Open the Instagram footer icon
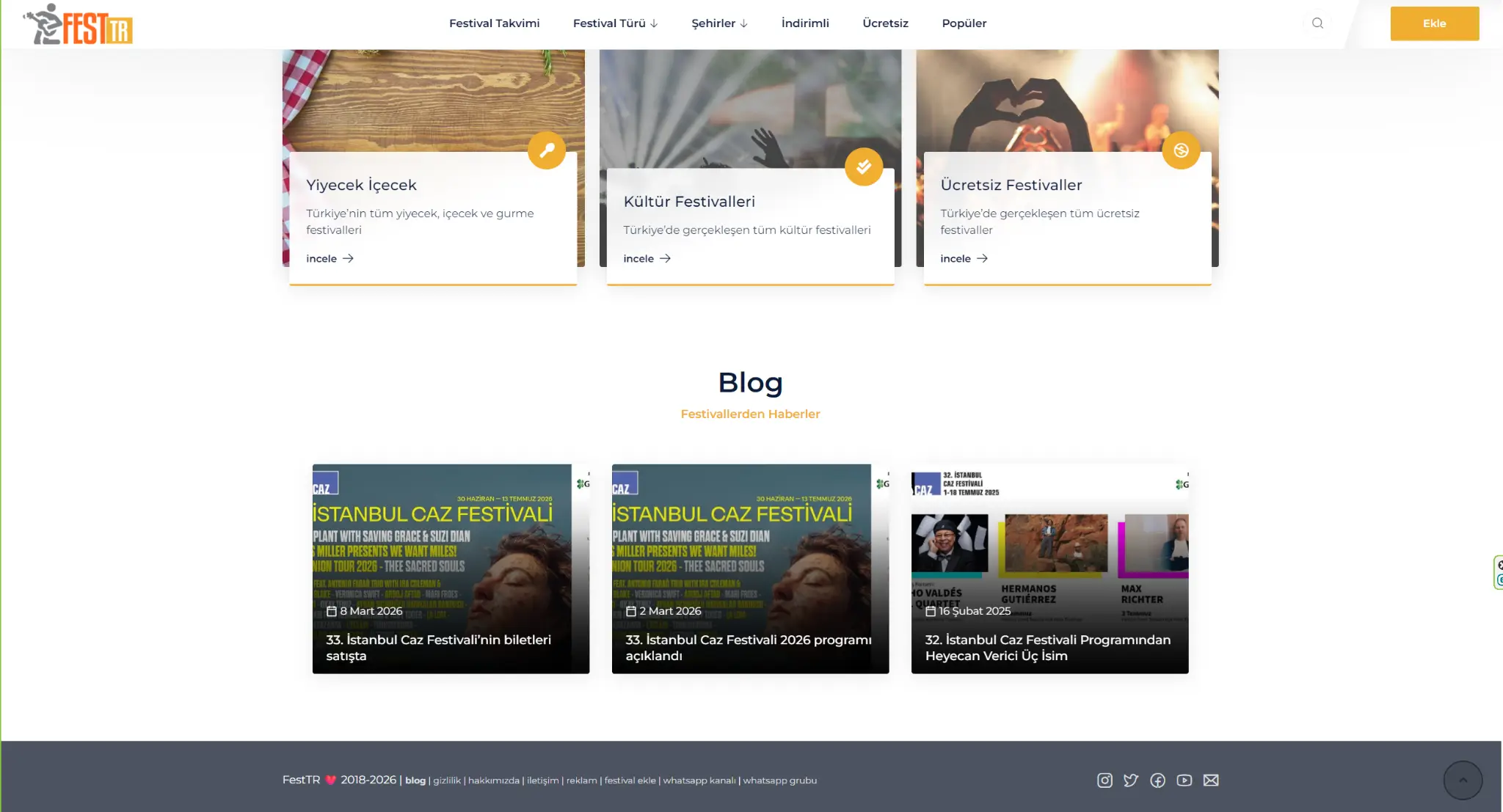 coord(1104,780)
